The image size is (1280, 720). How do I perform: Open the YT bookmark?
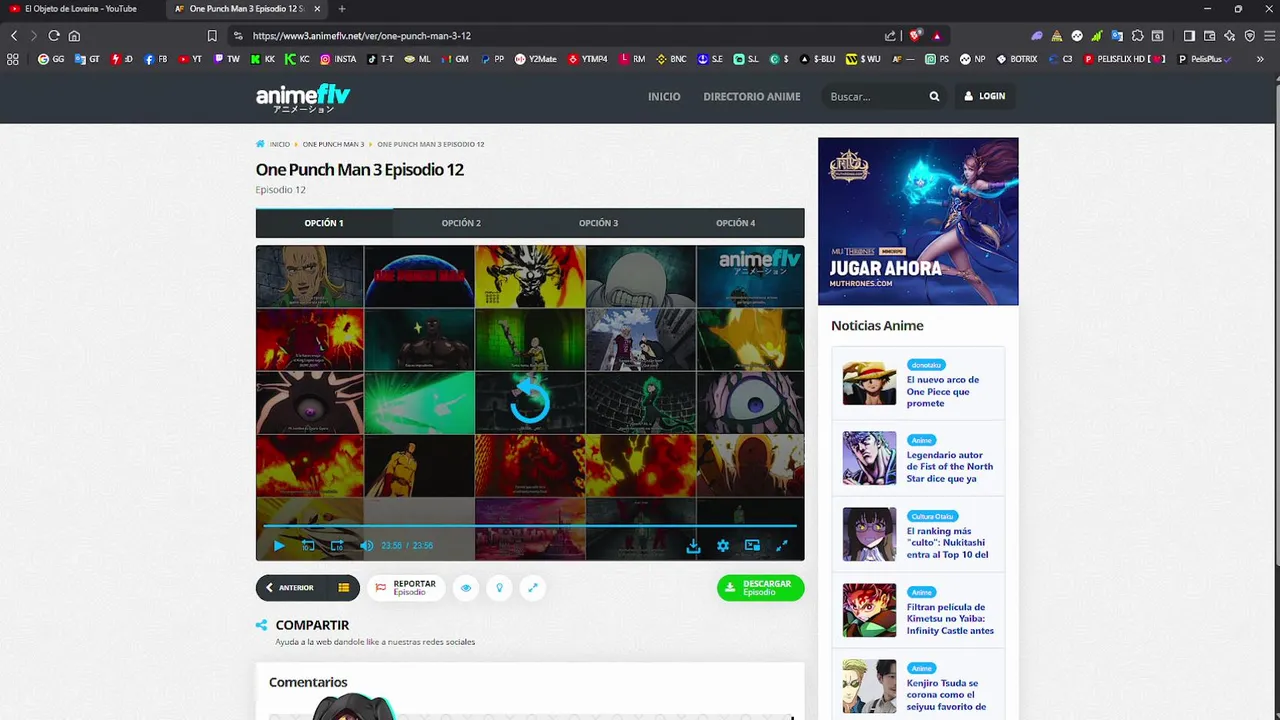point(190,59)
